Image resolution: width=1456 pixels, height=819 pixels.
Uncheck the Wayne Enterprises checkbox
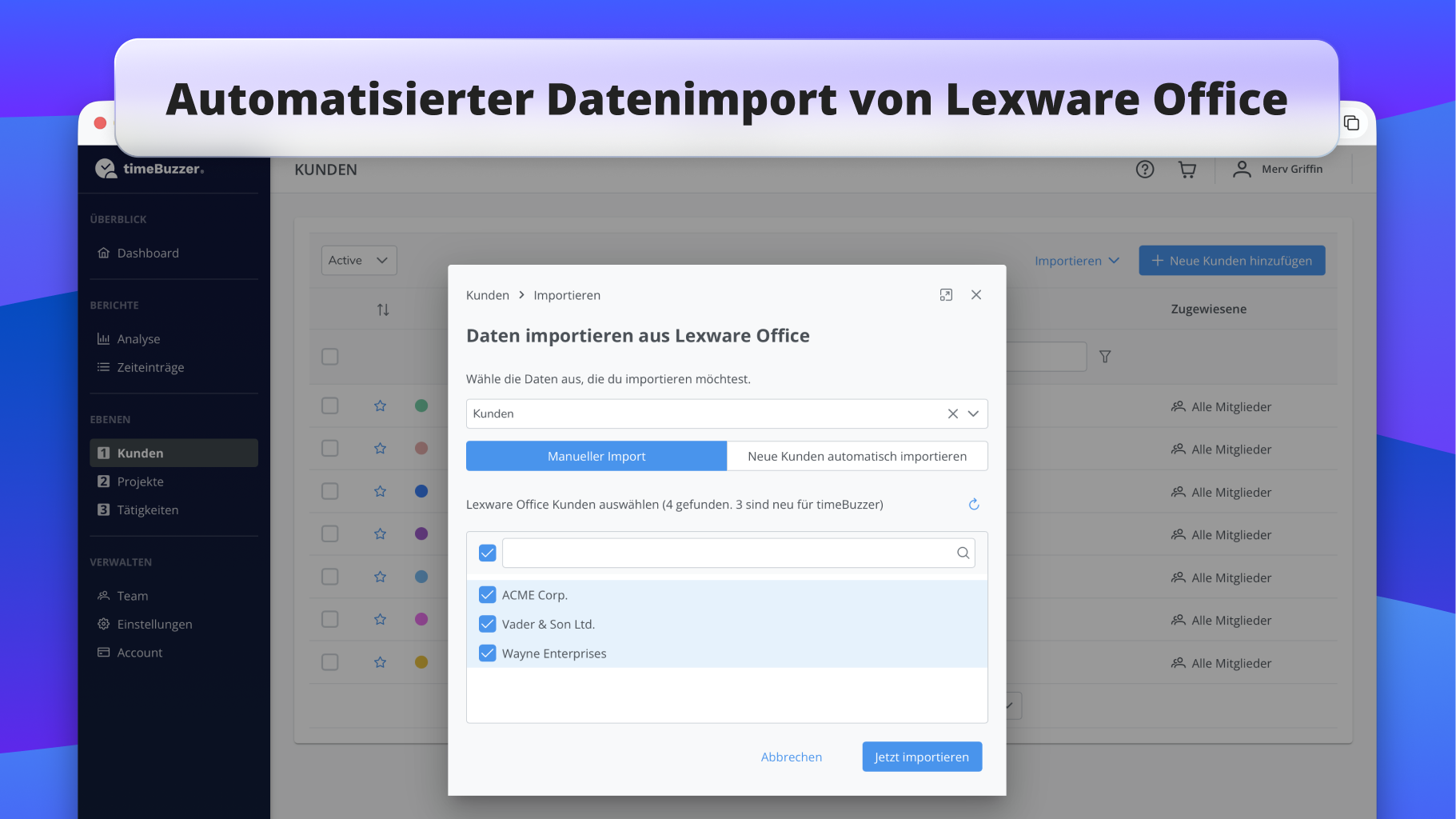[x=487, y=653]
